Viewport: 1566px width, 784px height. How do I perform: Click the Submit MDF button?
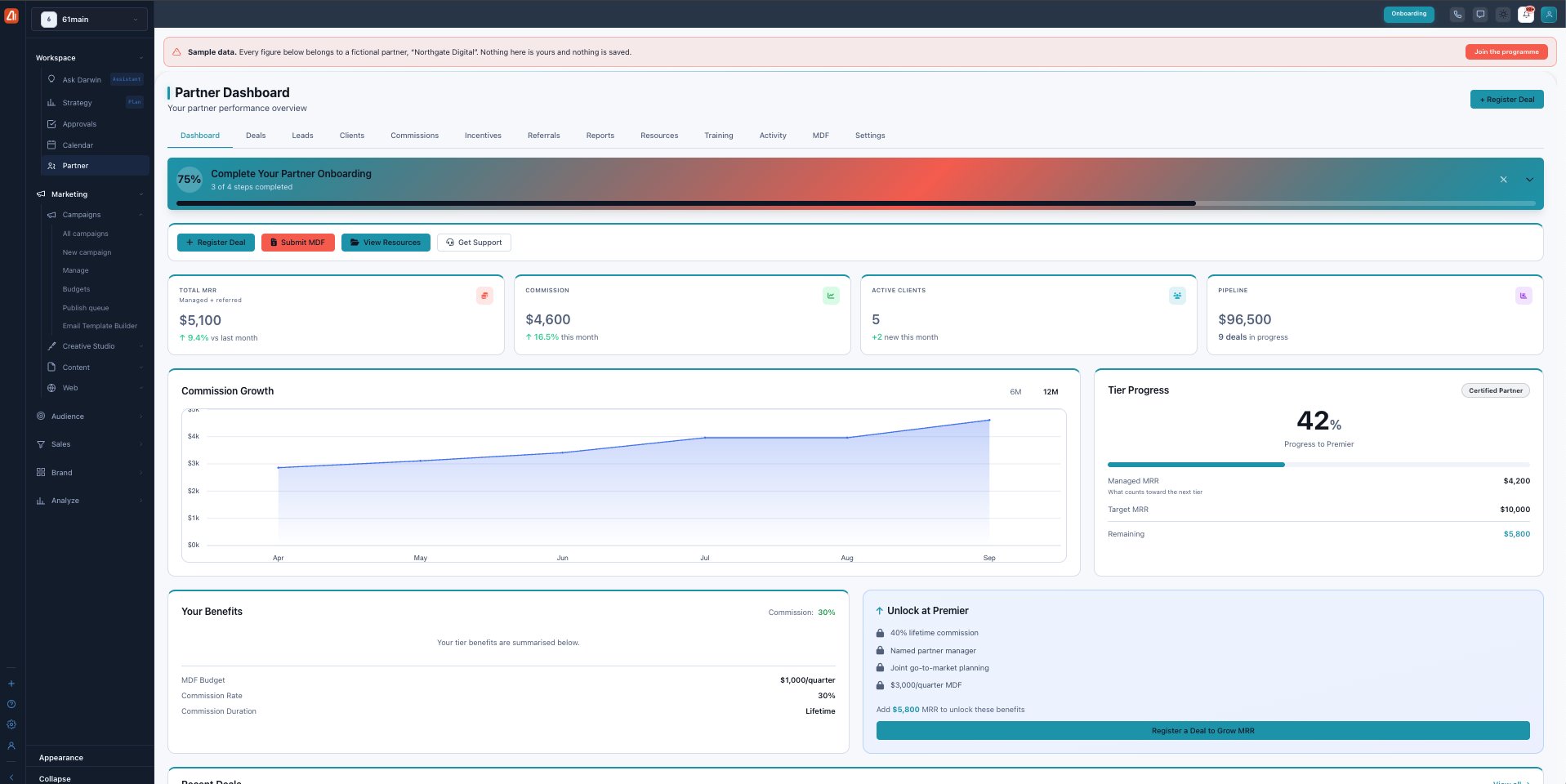(298, 243)
